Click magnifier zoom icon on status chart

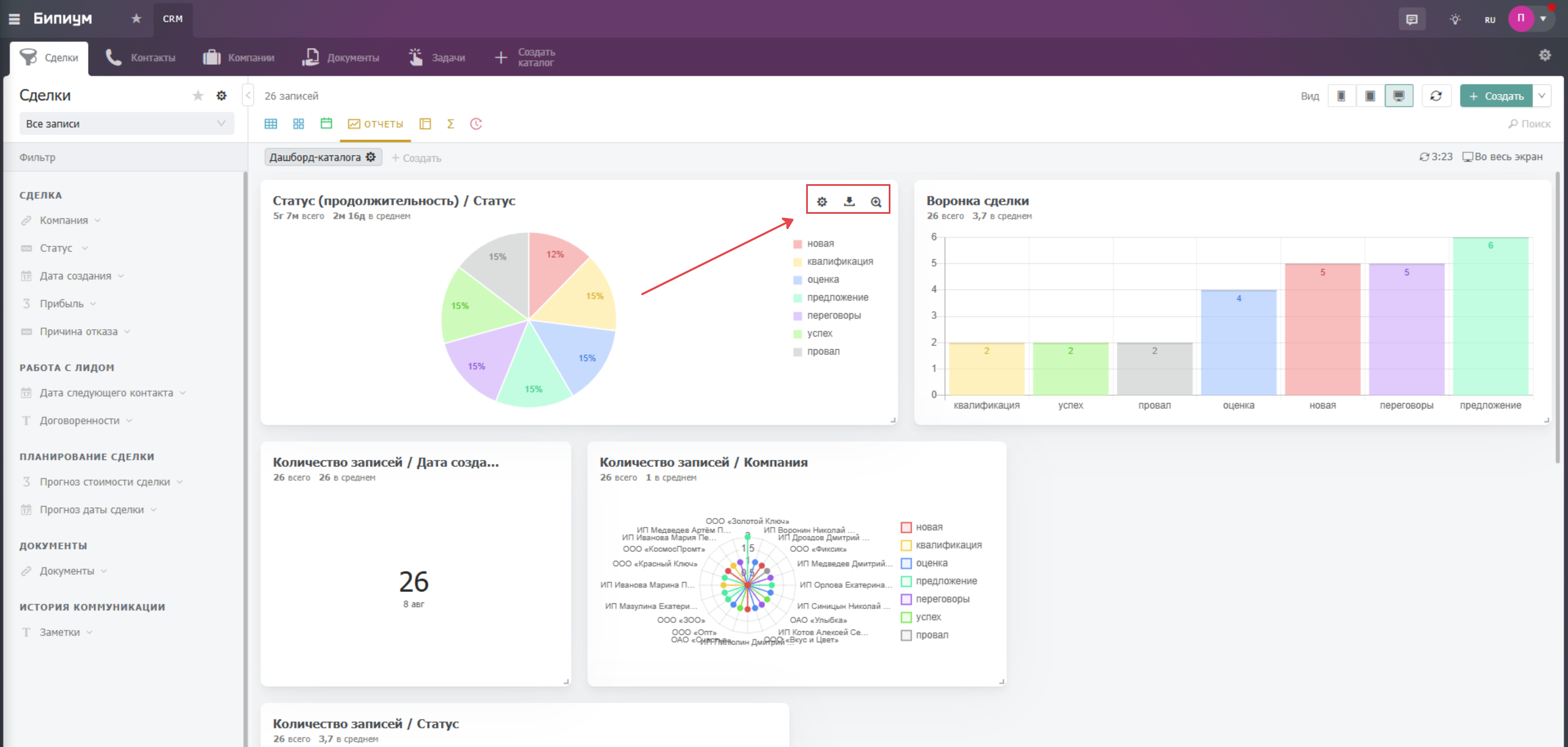click(x=876, y=201)
